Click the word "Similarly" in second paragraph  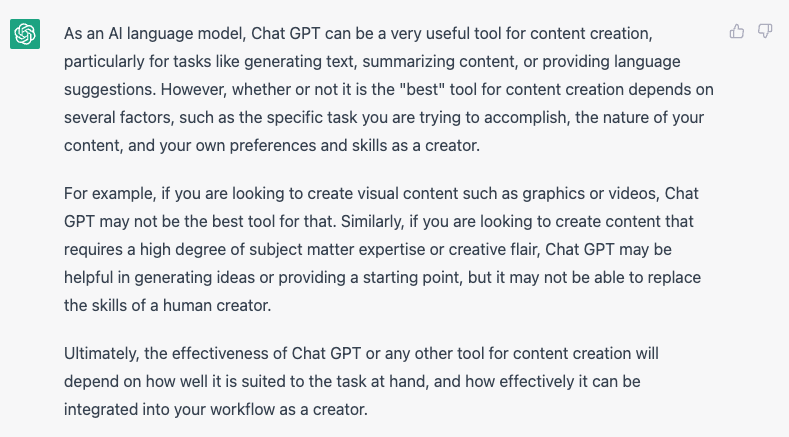click(x=371, y=222)
